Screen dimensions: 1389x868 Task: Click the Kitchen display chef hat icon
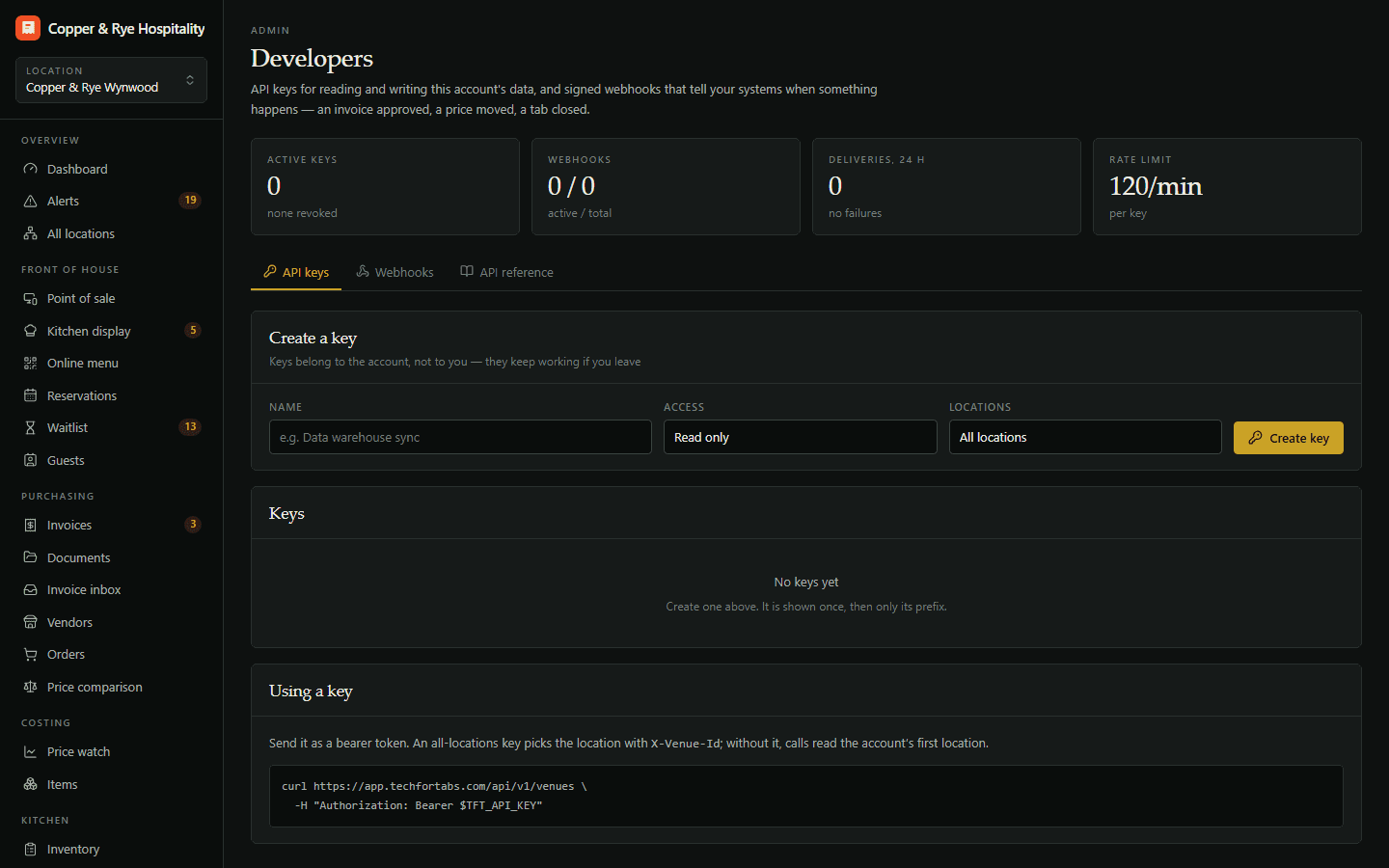[30, 332]
